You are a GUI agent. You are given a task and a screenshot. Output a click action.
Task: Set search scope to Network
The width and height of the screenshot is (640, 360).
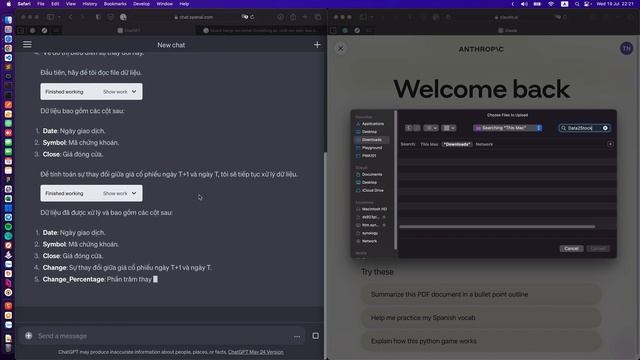[484, 144]
